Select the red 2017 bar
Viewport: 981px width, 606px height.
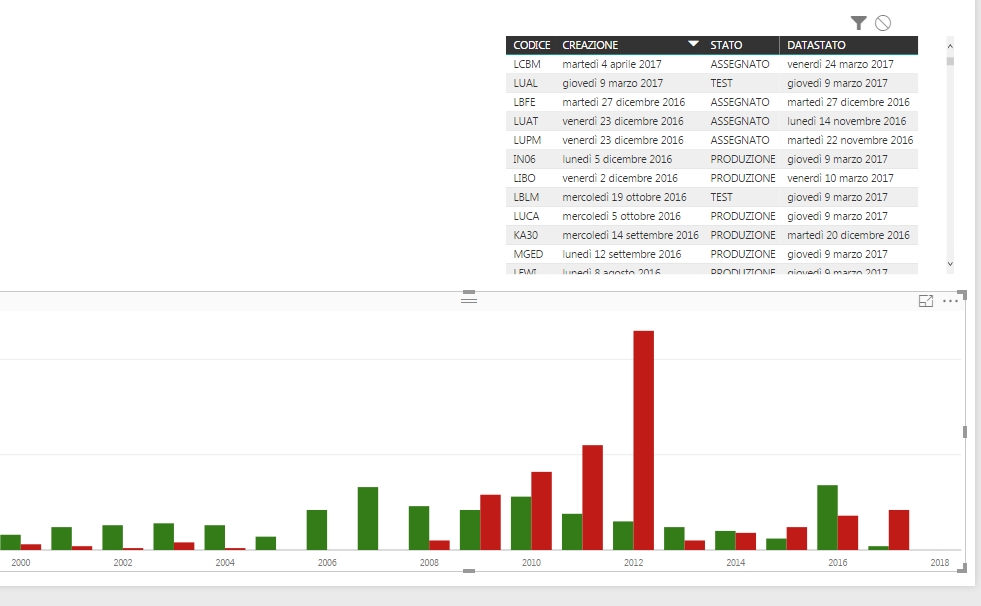[899, 530]
